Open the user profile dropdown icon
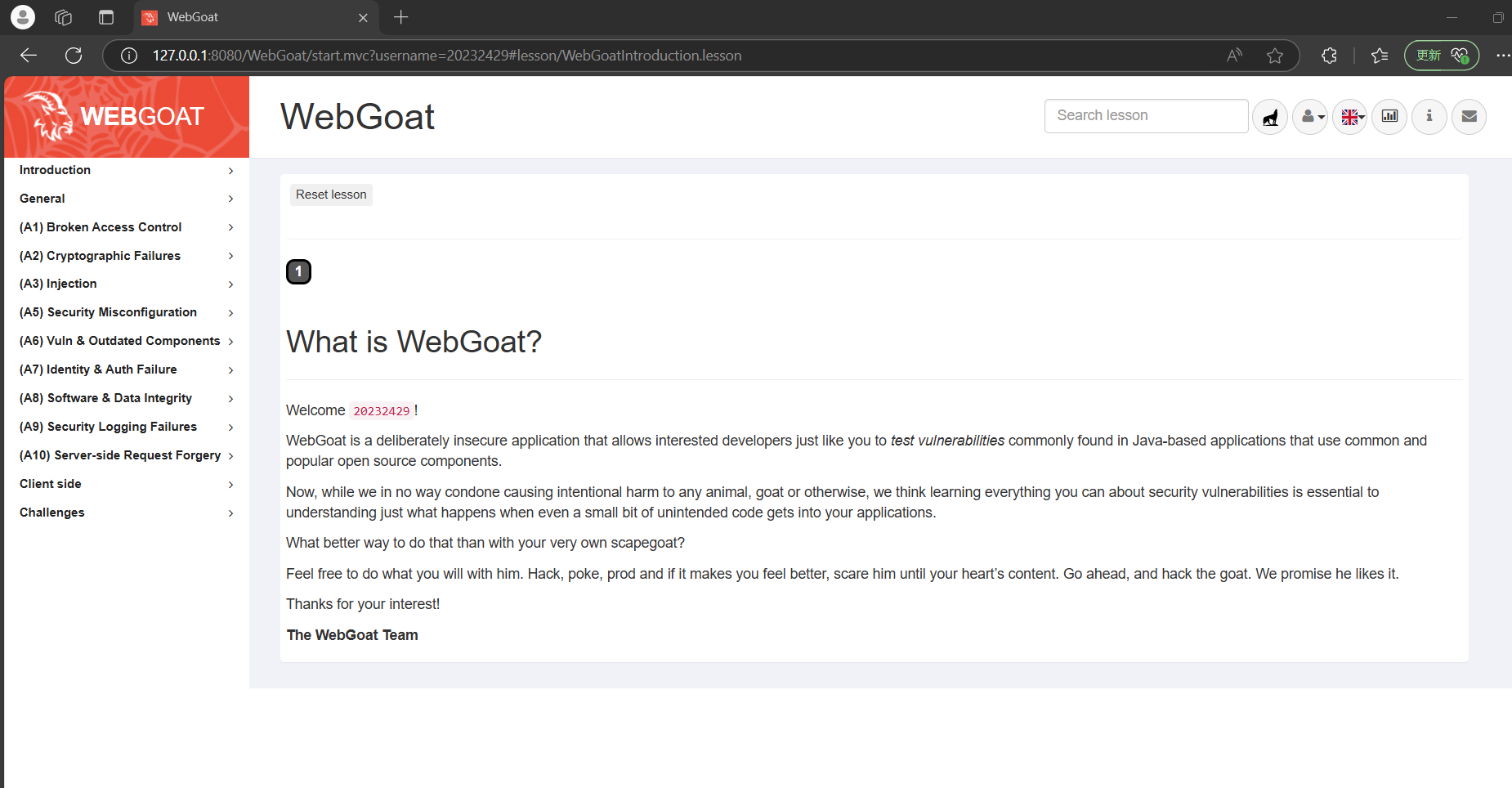Viewport: 1512px width, 788px height. (x=1310, y=117)
